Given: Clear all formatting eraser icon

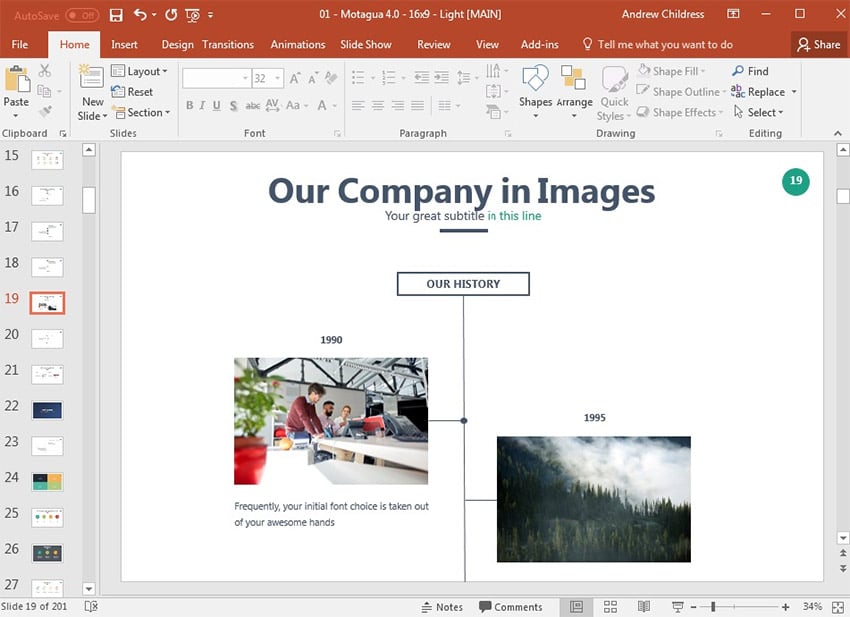Looking at the screenshot, I should click(x=331, y=78).
